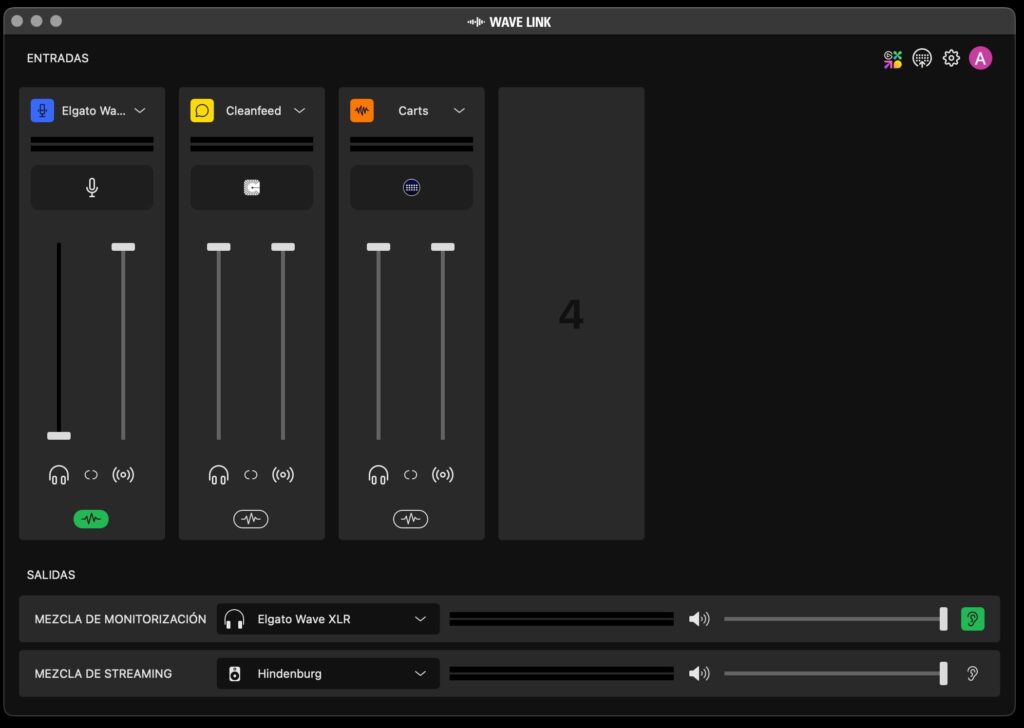Click the microphone icon in Elgato Wave channel
Image resolution: width=1024 pixels, height=728 pixels.
pos(92,188)
